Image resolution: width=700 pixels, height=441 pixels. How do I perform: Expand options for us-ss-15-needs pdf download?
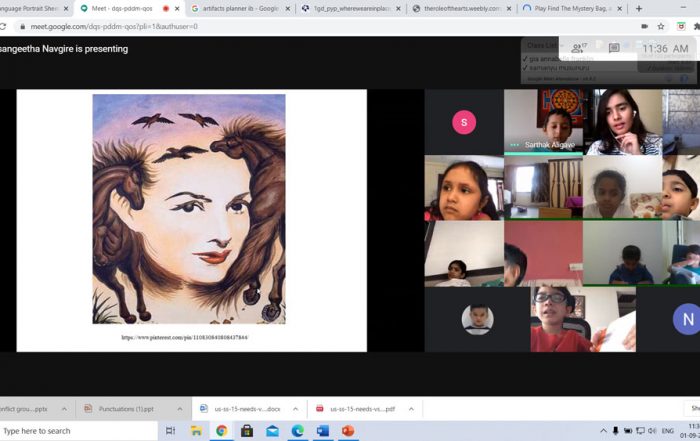(411, 409)
